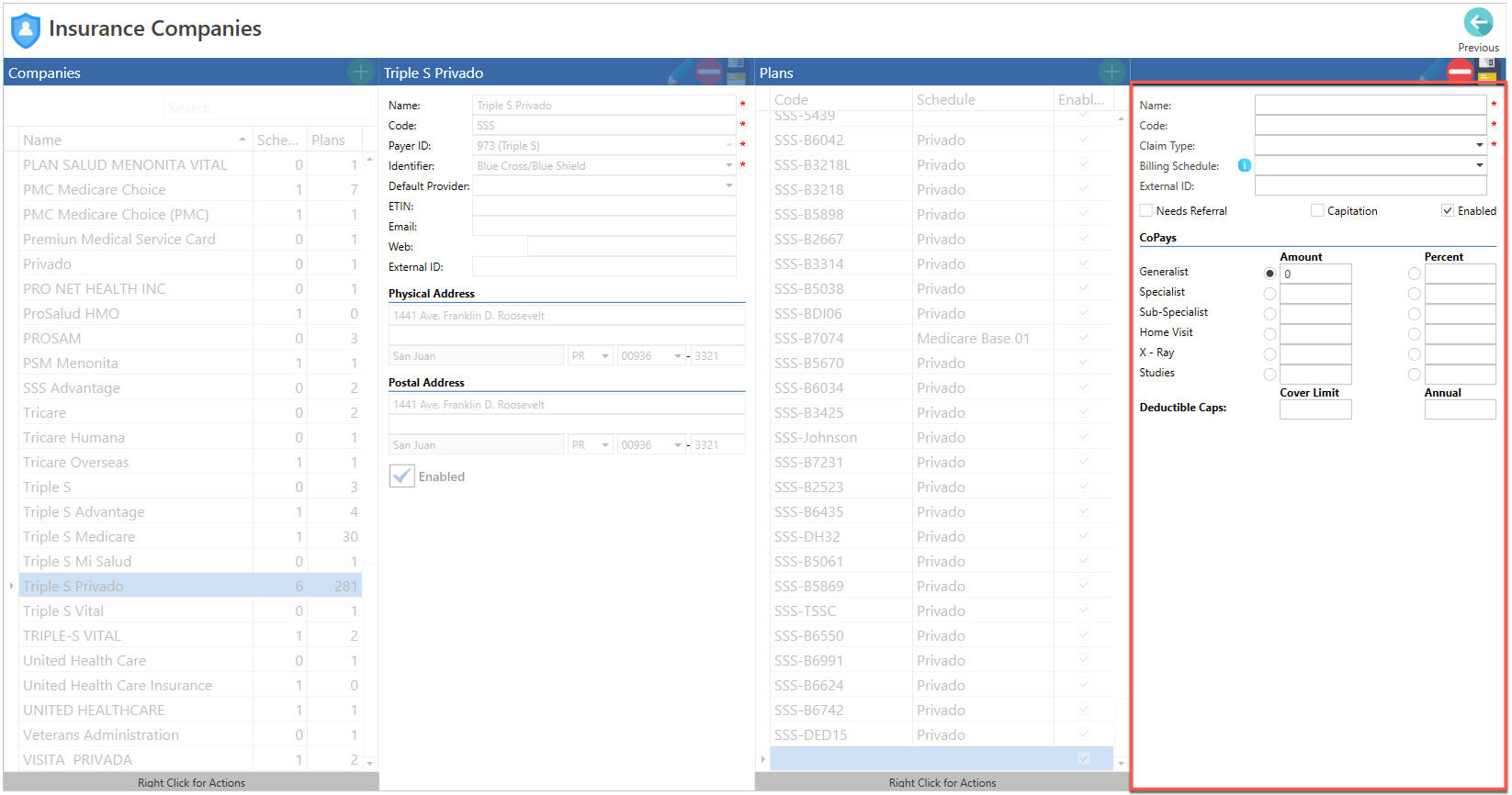
Task: Open the Postal Address state PR dropdown
Action: (605, 445)
